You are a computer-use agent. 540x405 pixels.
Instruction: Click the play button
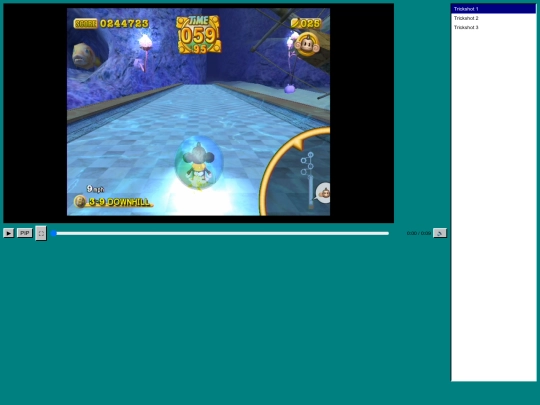(9, 233)
